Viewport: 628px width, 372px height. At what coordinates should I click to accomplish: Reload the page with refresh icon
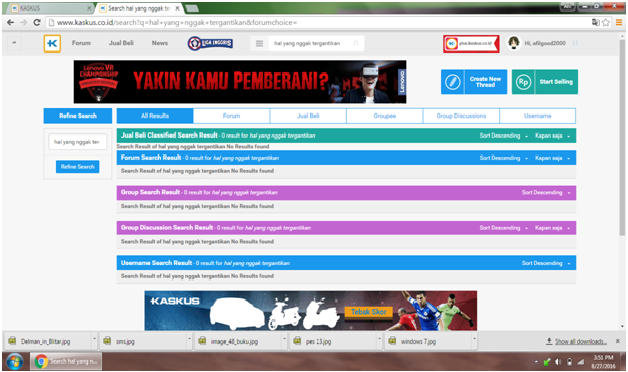pos(37,22)
